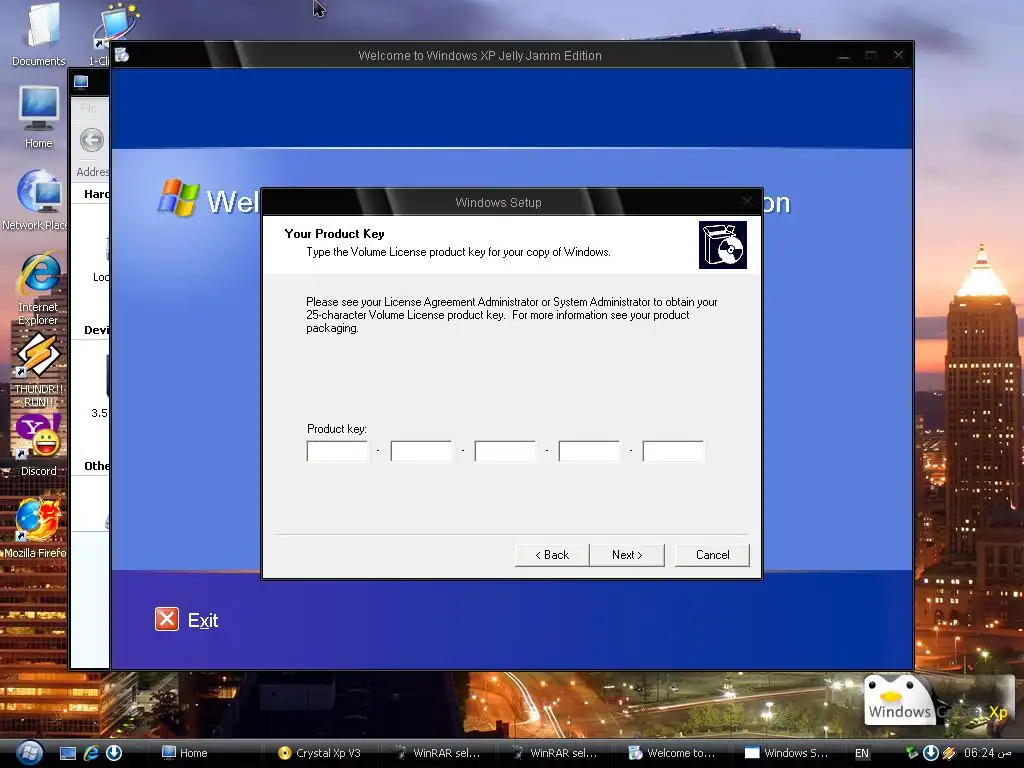Image resolution: width=1024 pixels, height=768 pixels.
Task: Open the THUNDR!! RUN!! Winamp shortcut
Action: [x=39, y=370]
